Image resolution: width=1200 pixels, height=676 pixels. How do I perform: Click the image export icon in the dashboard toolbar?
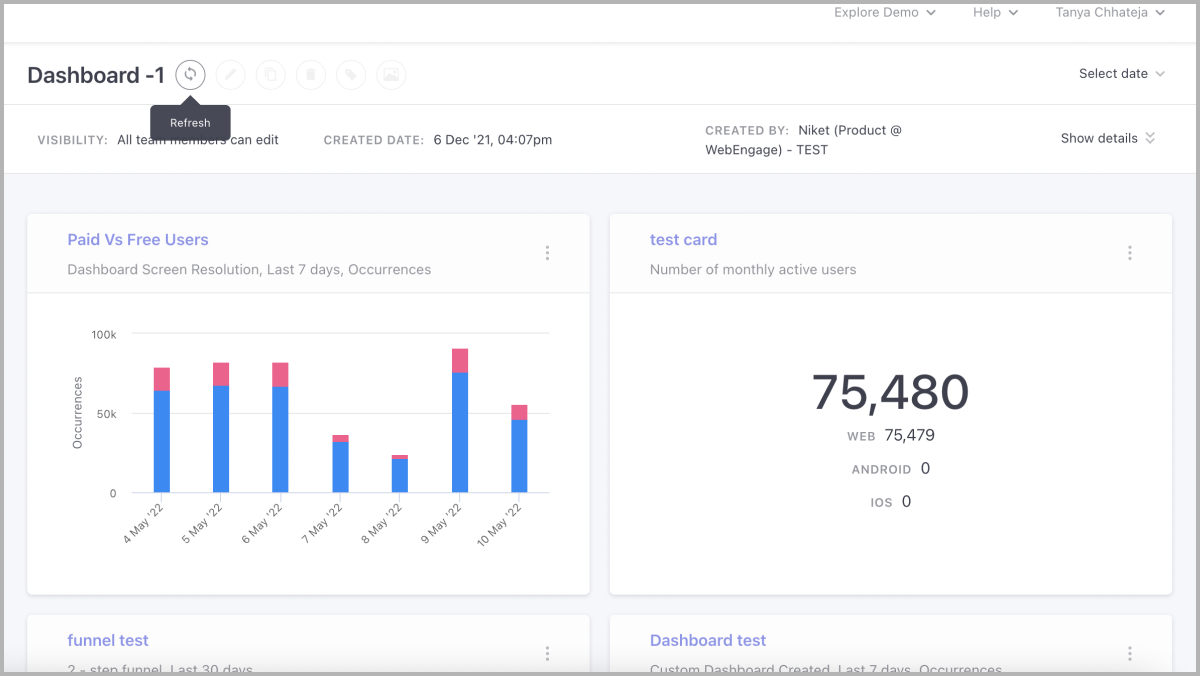coord(391,75)
